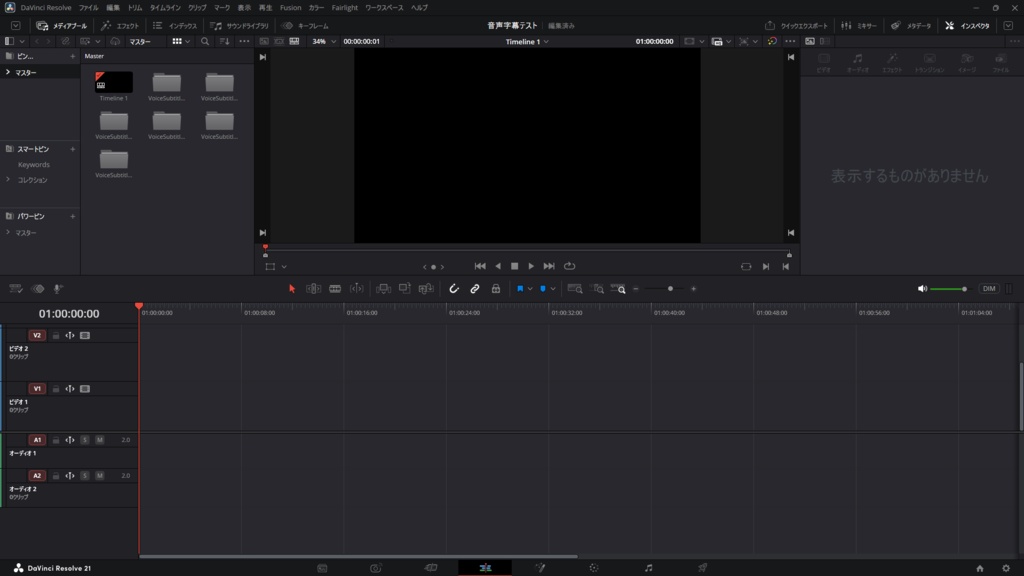Open the Sound Library panel

click(240, 25)
